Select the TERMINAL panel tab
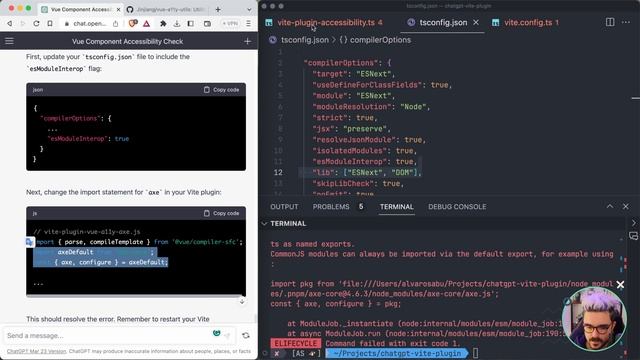Image resolution: width=640 pixels, height=360 pixels. (x=397, y=207)
